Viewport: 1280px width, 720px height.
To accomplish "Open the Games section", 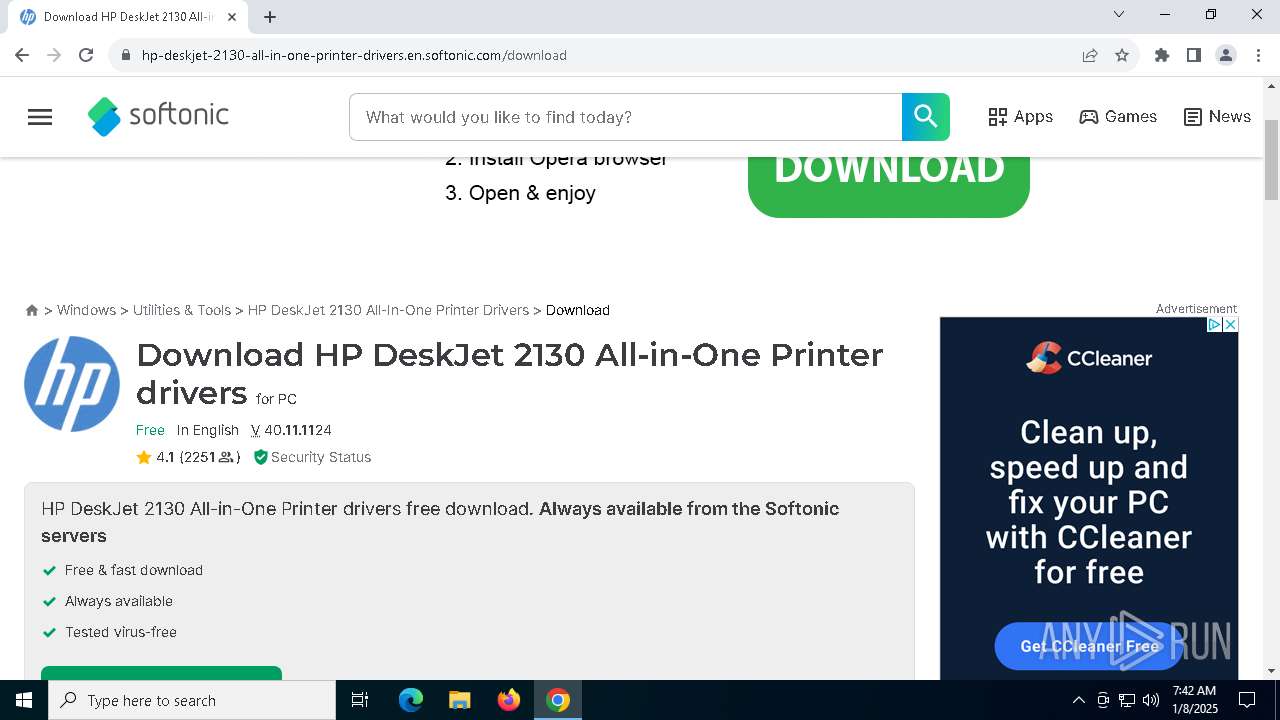I will pyautogui.click(x=1118, y=117).
